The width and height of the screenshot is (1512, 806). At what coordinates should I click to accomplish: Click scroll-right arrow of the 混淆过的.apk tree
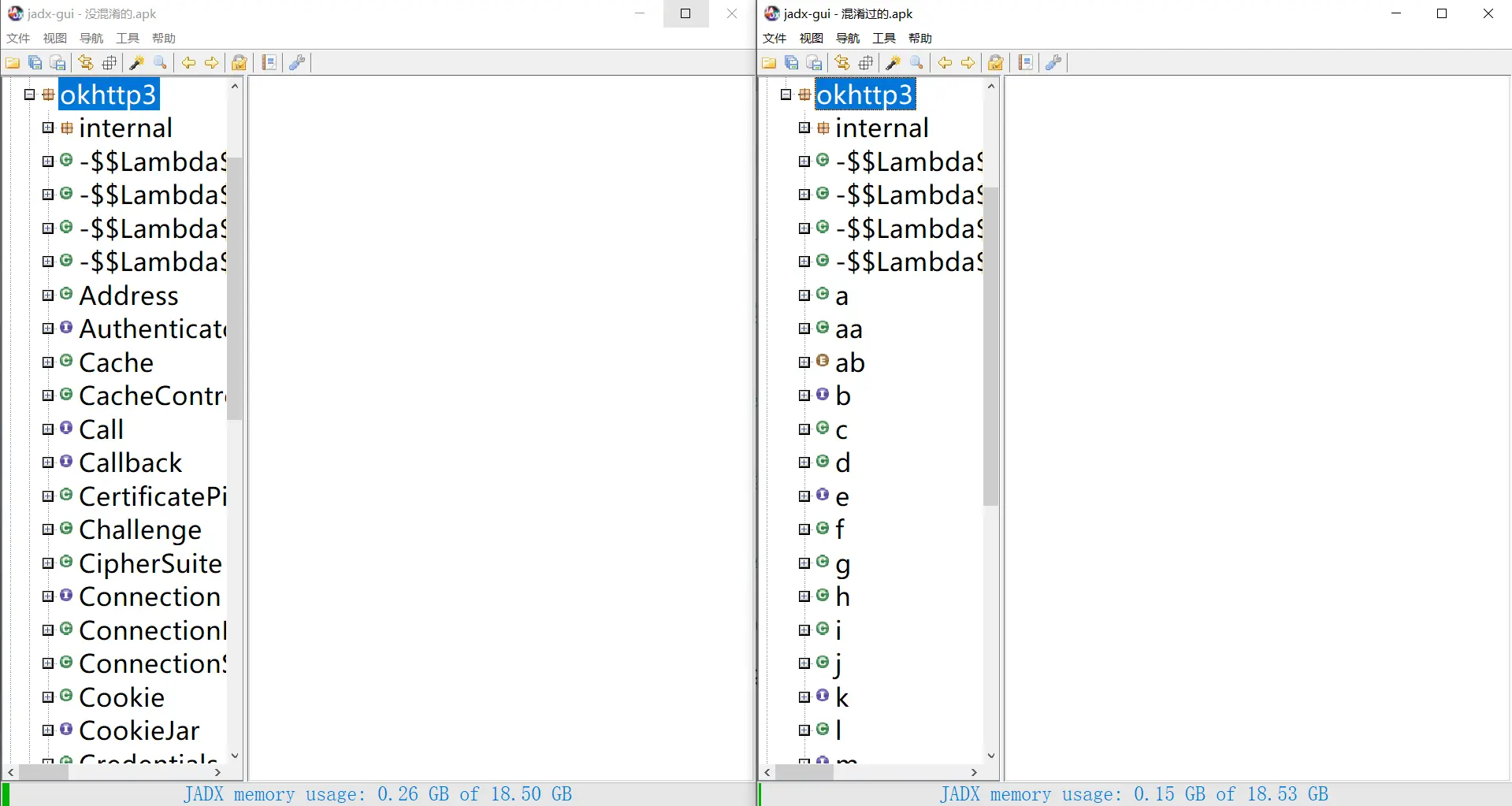click(x=975, y=772)
